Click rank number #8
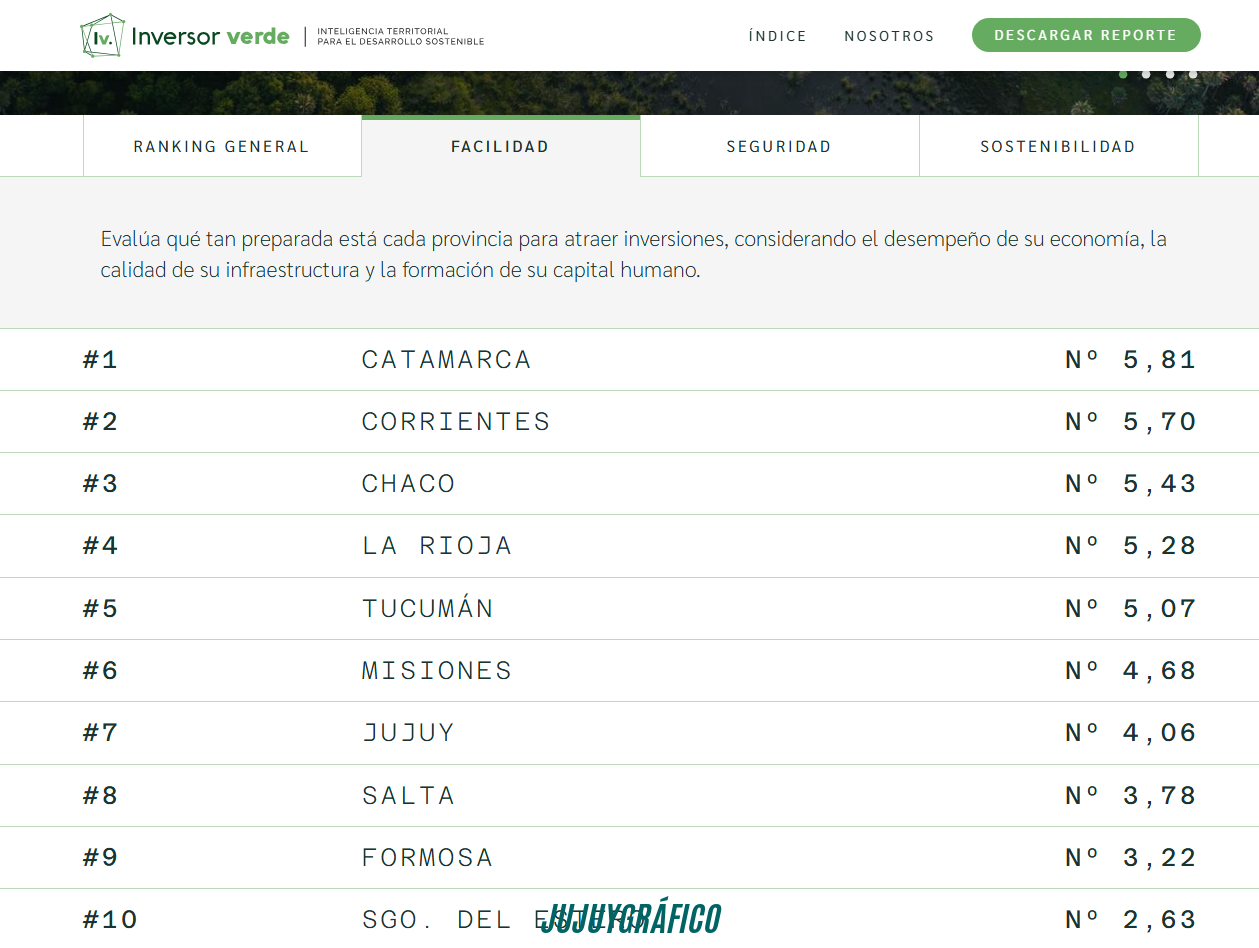1259x948 pixels. pyautogui.click(x=100, y=795)
